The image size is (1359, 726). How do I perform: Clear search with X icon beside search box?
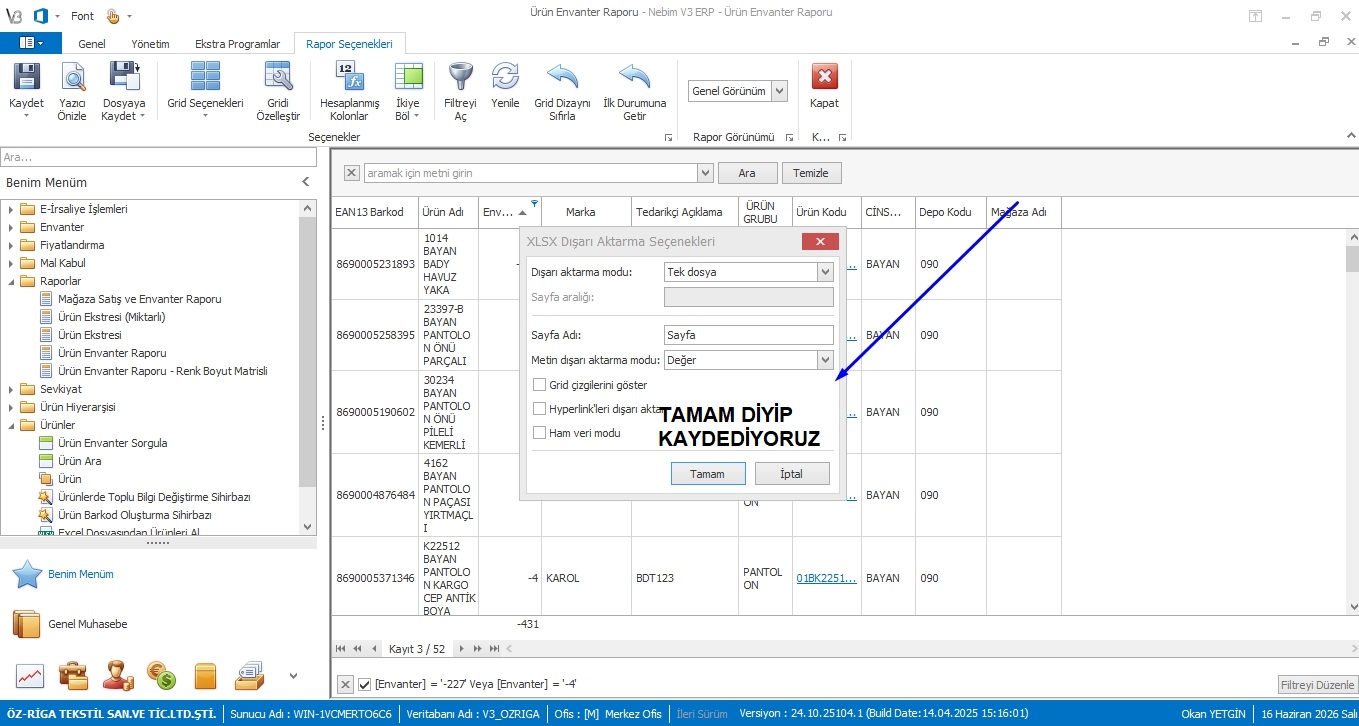352,173
